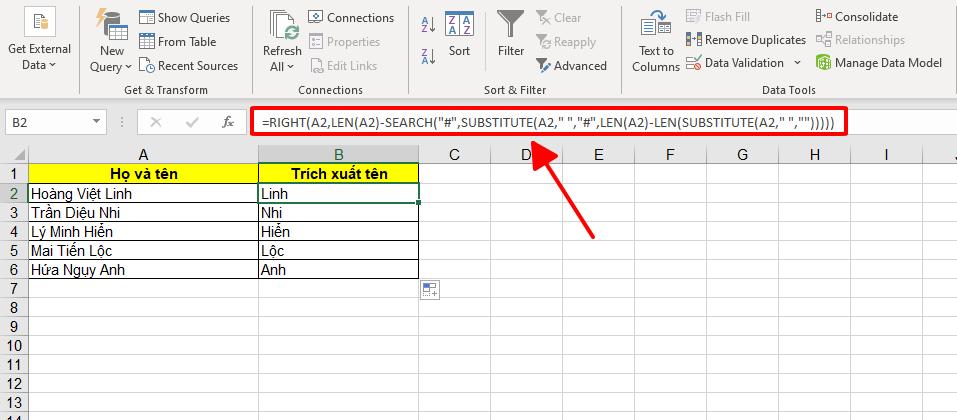Open Manage Data Model
This screenshot has height=420, width=957.
[879, 62]
